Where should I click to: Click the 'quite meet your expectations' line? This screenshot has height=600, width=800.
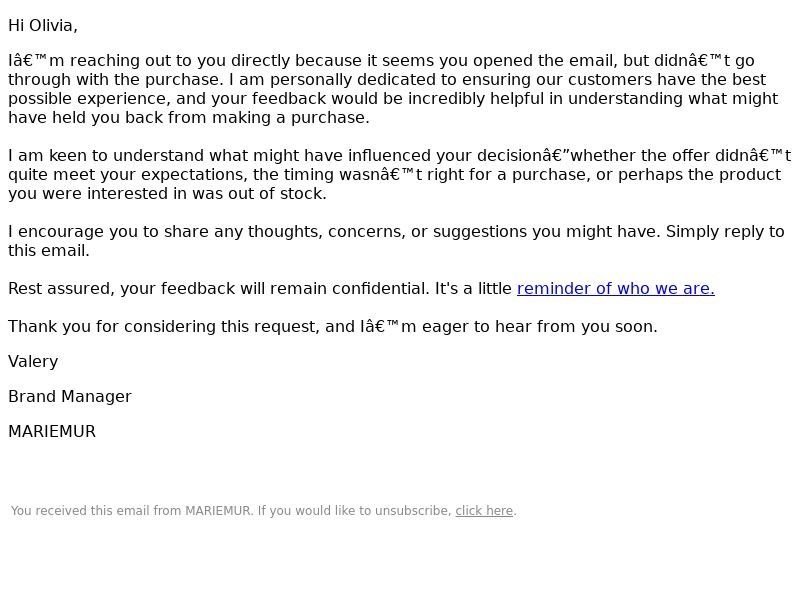394,174
